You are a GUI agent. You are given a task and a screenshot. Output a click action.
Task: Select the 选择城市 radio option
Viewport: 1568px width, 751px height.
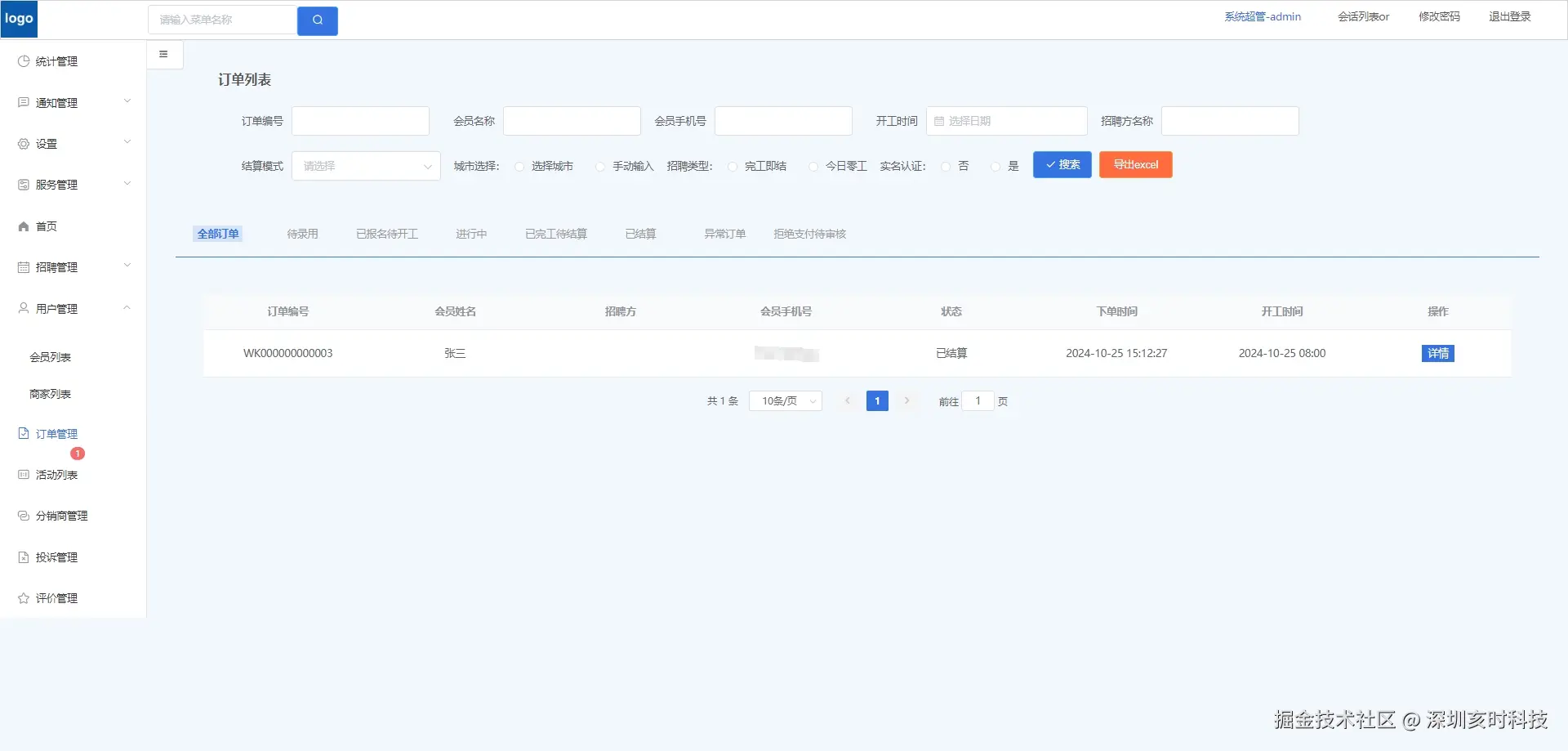coord(519,167)
